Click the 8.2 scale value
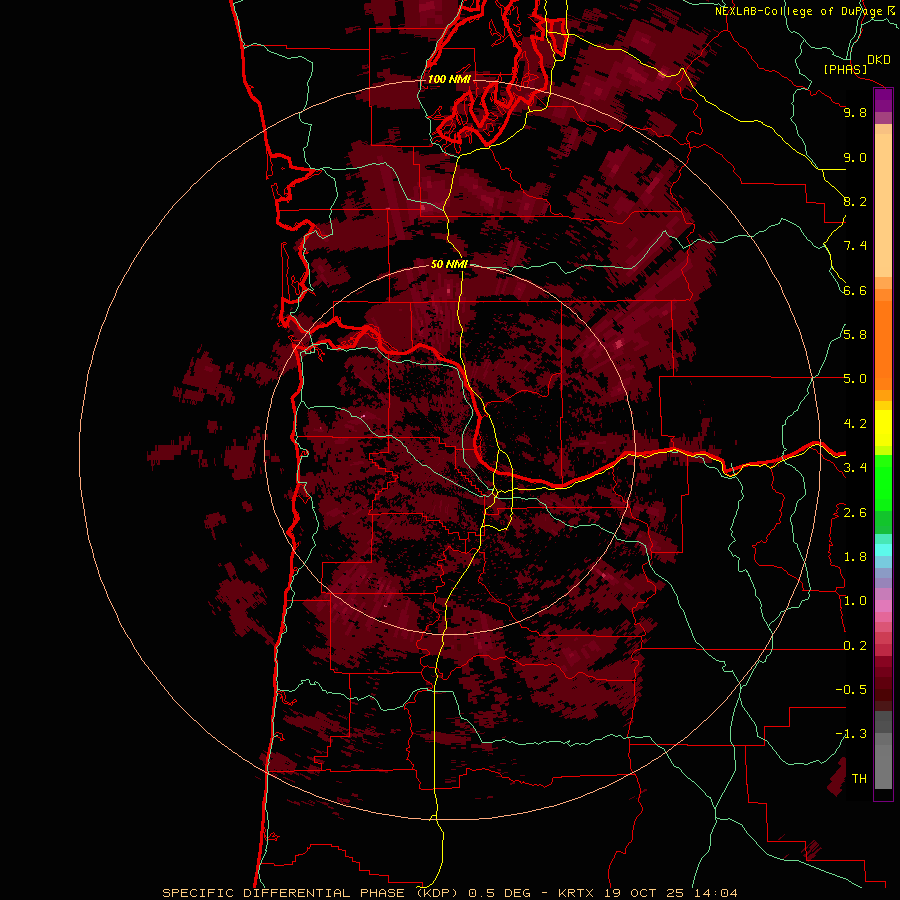900x900 pixels. click(x=855, y=201)
